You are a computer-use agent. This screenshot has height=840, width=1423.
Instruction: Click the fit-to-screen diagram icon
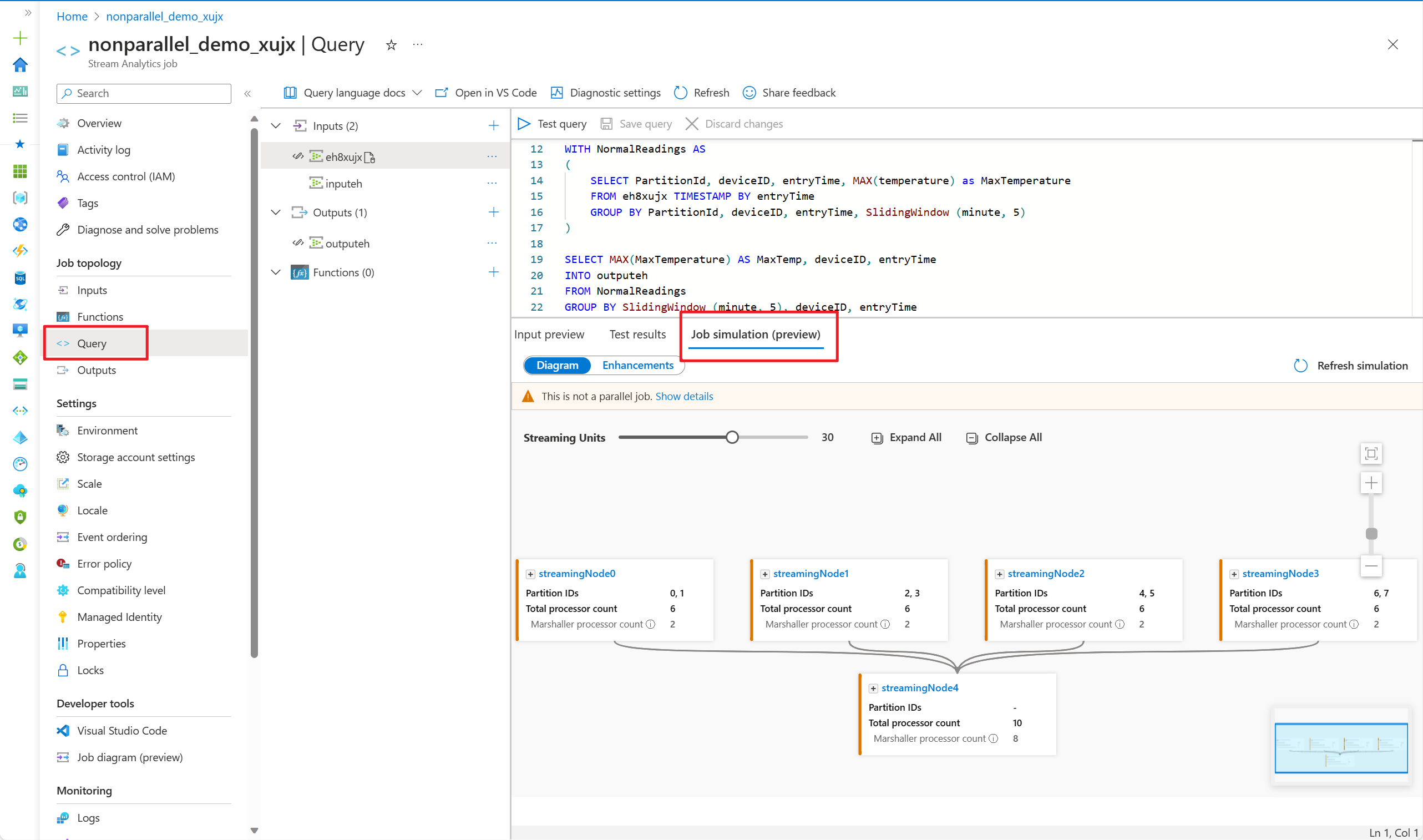point(1370,453)
